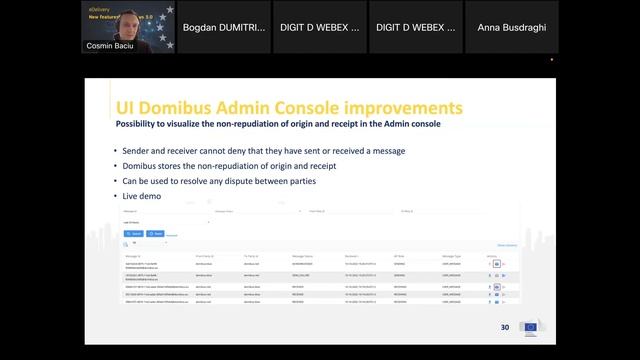Image resolution: width=640 pixels, height=360 pixels.
Task: Click the Show columns link
Action: (x=507, y=245)
